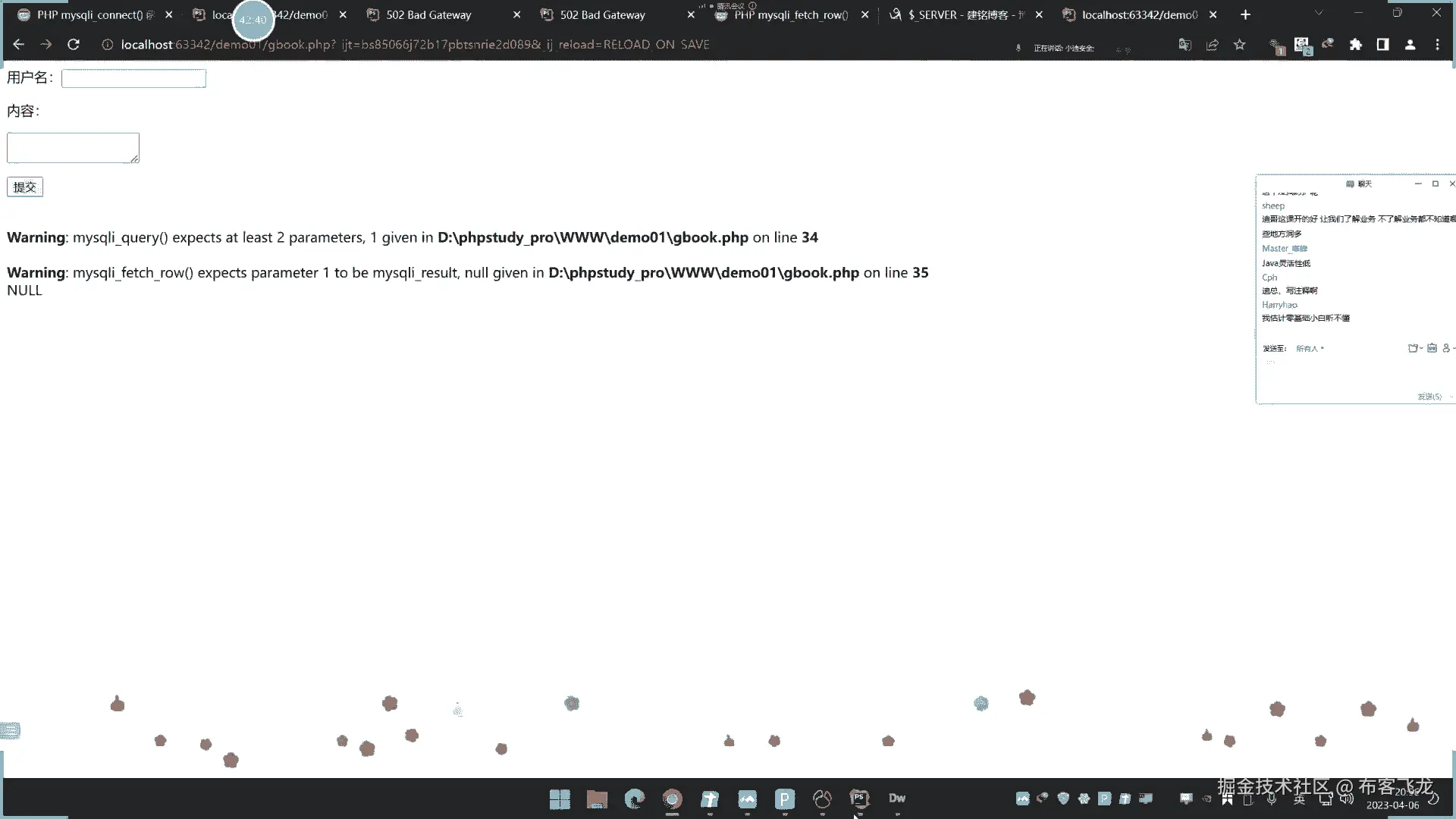Click inside the 内容 content textarea

coord(73,148)
